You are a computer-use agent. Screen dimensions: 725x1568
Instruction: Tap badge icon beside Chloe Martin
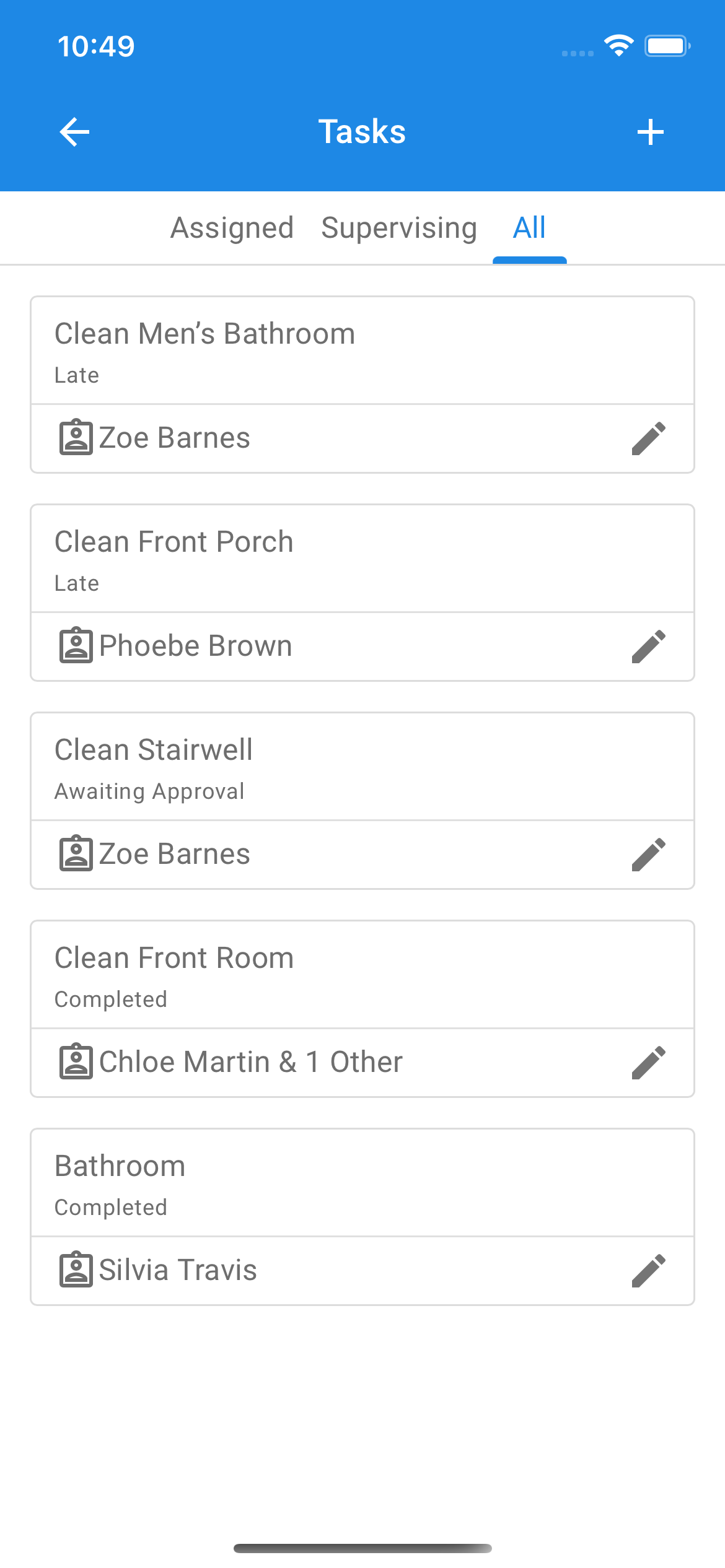click(x=76, y=1062)
